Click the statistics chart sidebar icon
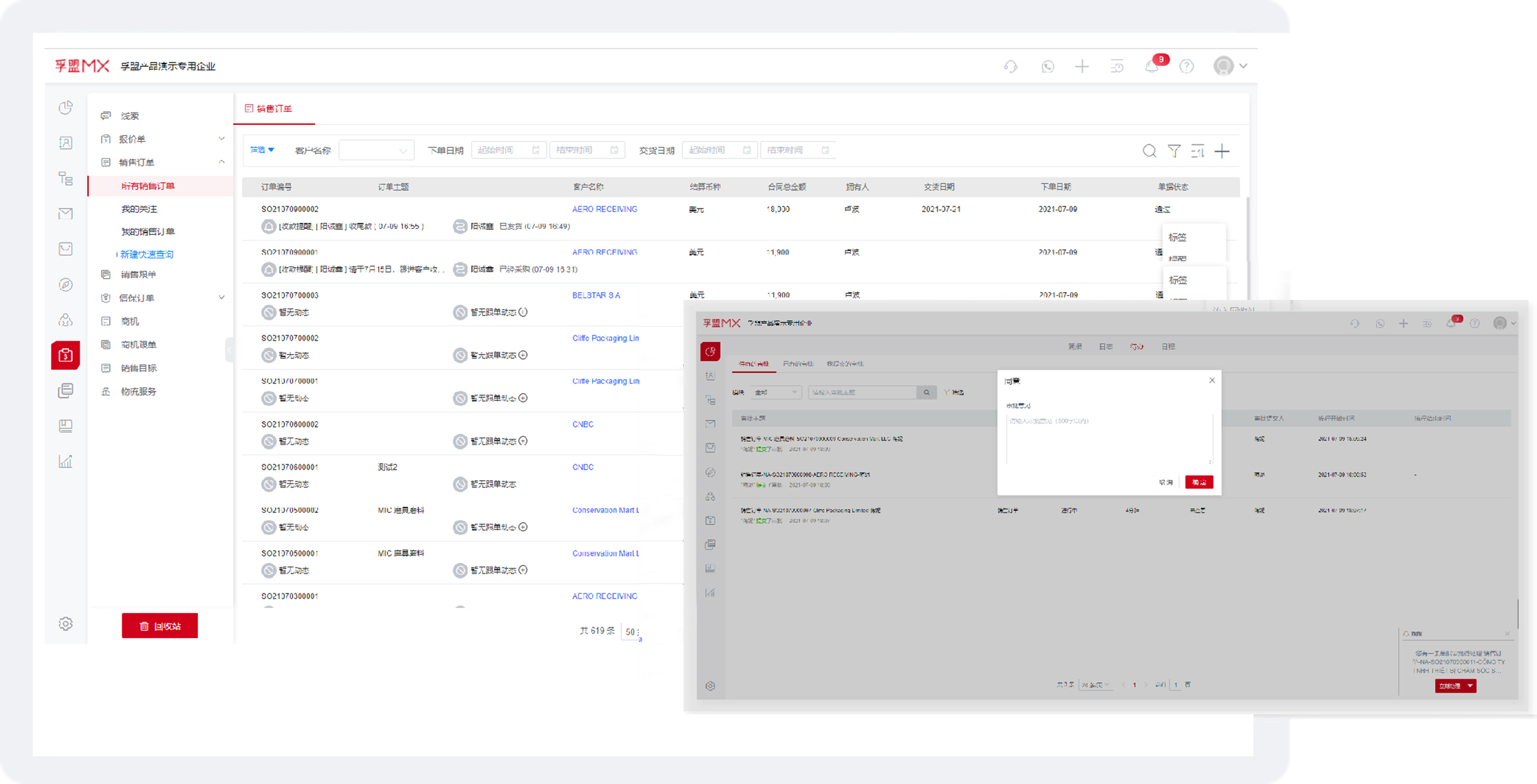The height and width of the screenshot is (784, 1537). pos(65,461)
